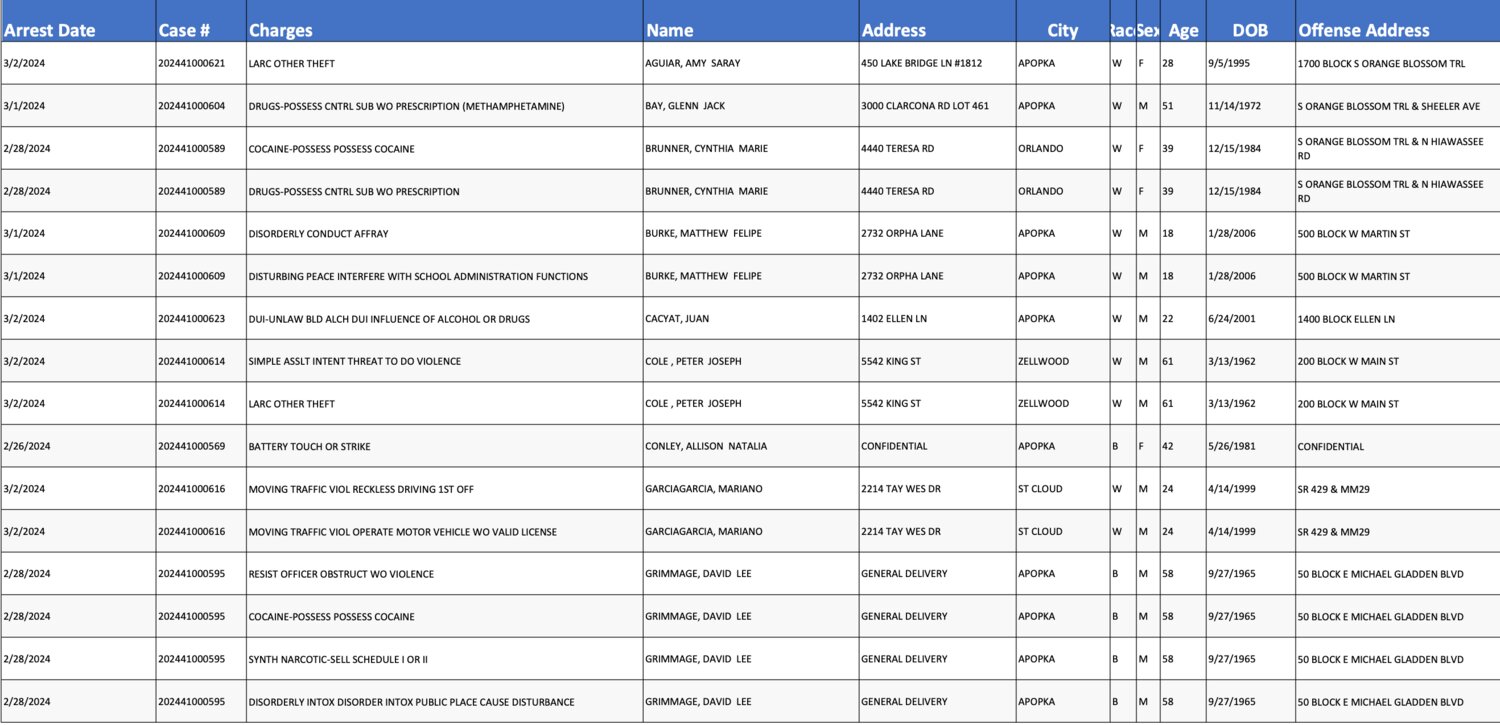This screenshot has width=1500, height=725.
Task: Select LARC OTHER THEFT in Aguiar's row
Action: 291,63
